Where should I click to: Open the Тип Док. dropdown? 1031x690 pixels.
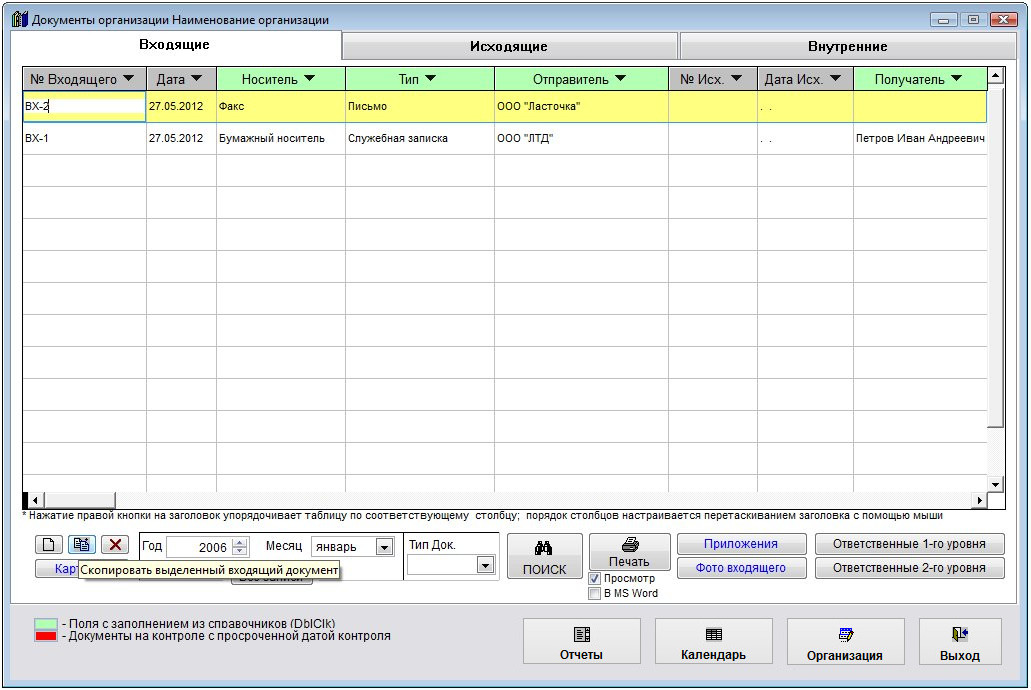[x=485, y=565]
